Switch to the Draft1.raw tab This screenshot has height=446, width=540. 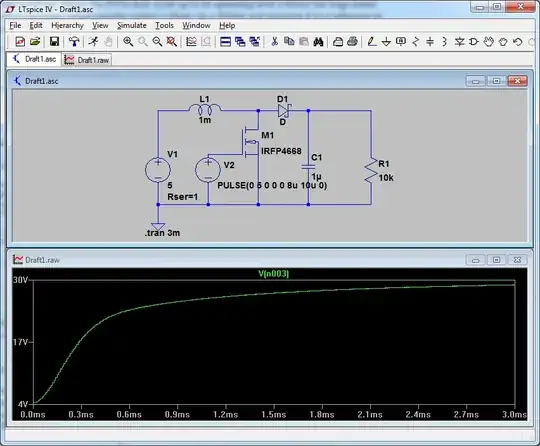[x=87, y=60]
